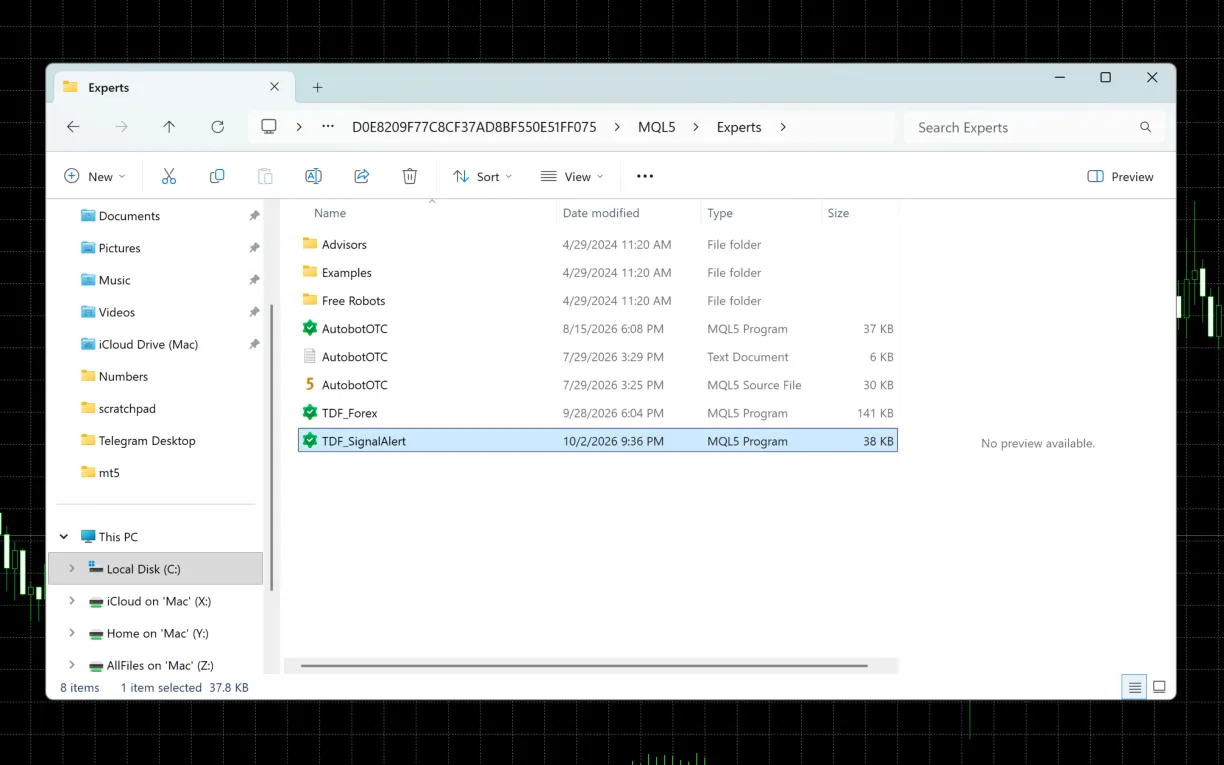
Task: Select Documents in navigation pane
Action: 129,216
